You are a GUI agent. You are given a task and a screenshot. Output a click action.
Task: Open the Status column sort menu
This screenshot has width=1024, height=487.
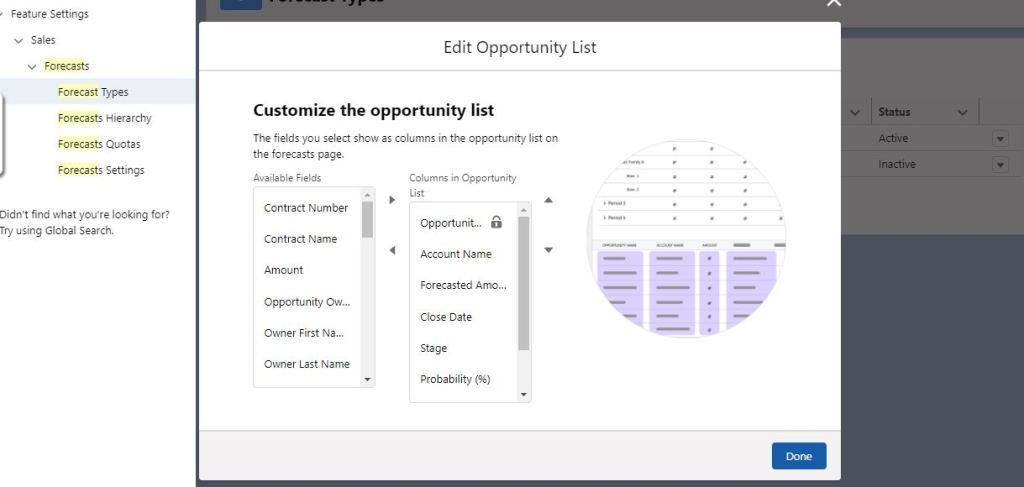pyautogui.click(x=962, y=112)
